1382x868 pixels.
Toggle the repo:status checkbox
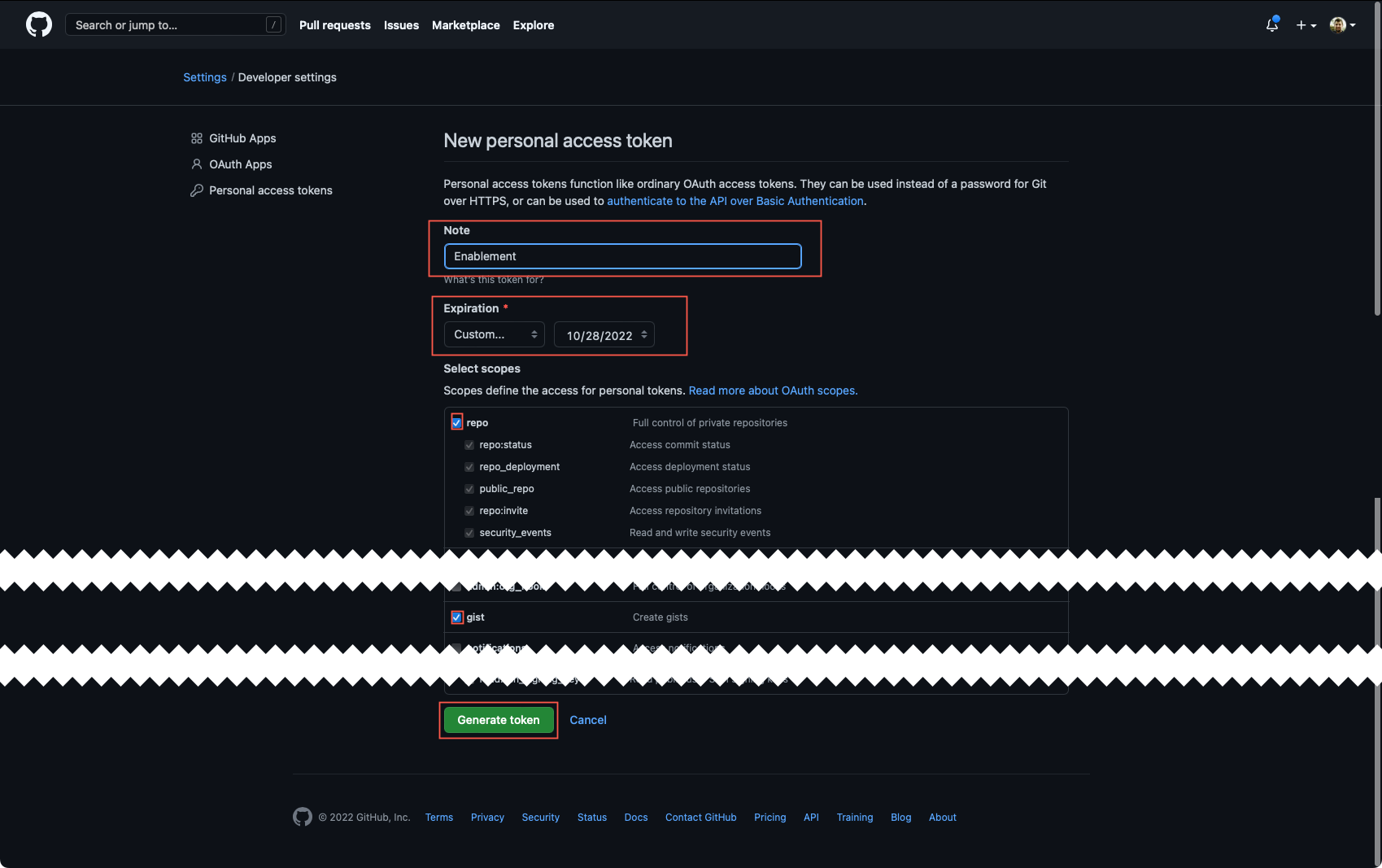pyautogui.click(x=469, y=445)
